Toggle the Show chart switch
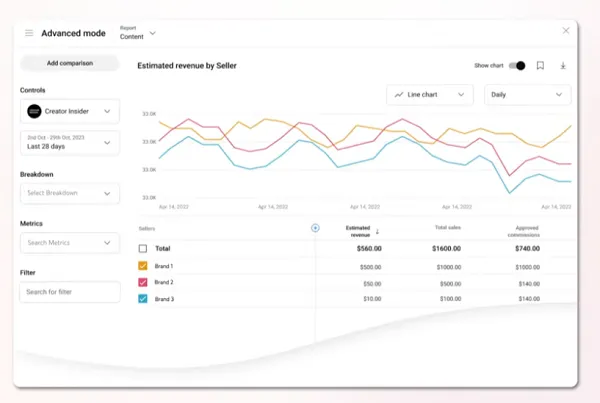This screenshot has height=403, width=600. coord(516,66)
